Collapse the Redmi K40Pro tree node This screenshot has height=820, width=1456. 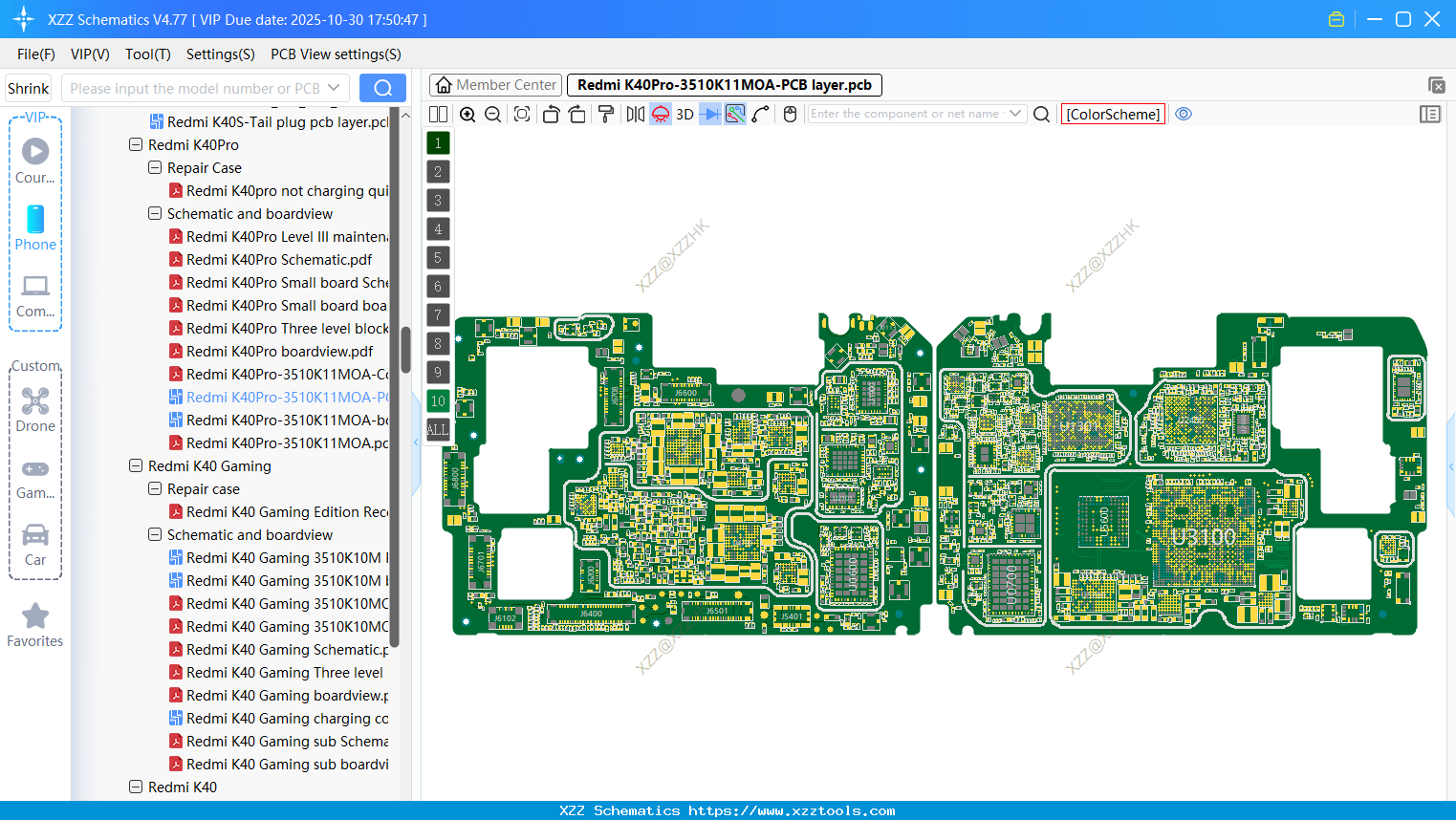tap(136, 144)
